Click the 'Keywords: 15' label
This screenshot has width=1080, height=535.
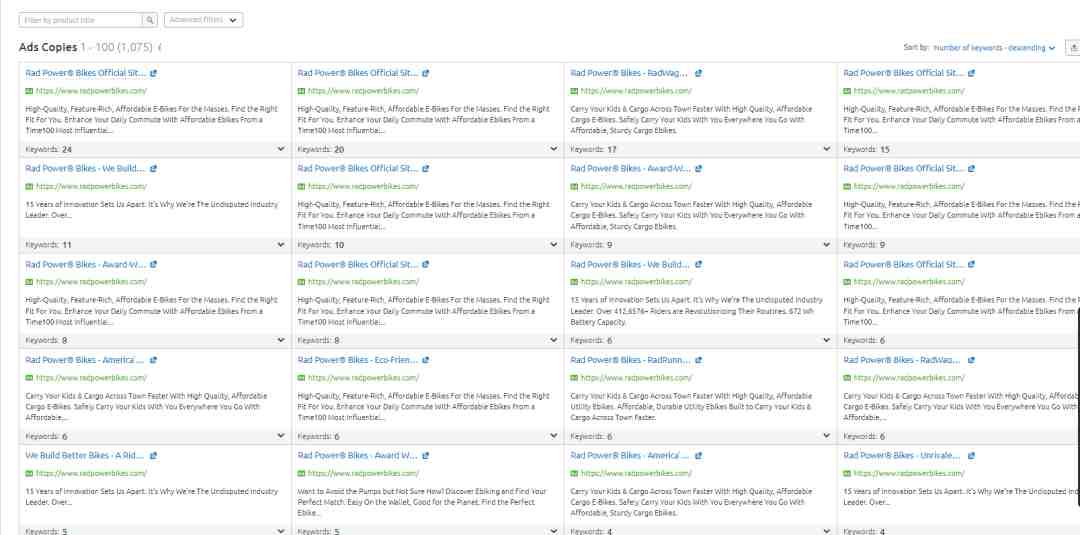[x=866, y=149]
